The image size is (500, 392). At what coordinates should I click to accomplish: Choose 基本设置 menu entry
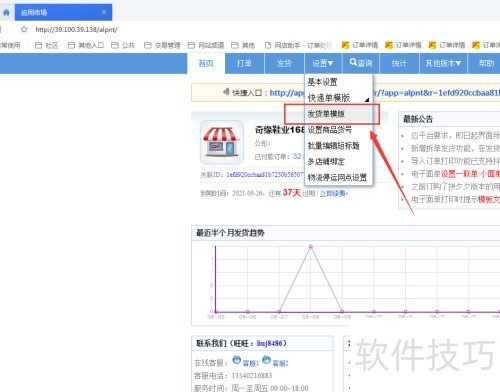click(322, 82)
